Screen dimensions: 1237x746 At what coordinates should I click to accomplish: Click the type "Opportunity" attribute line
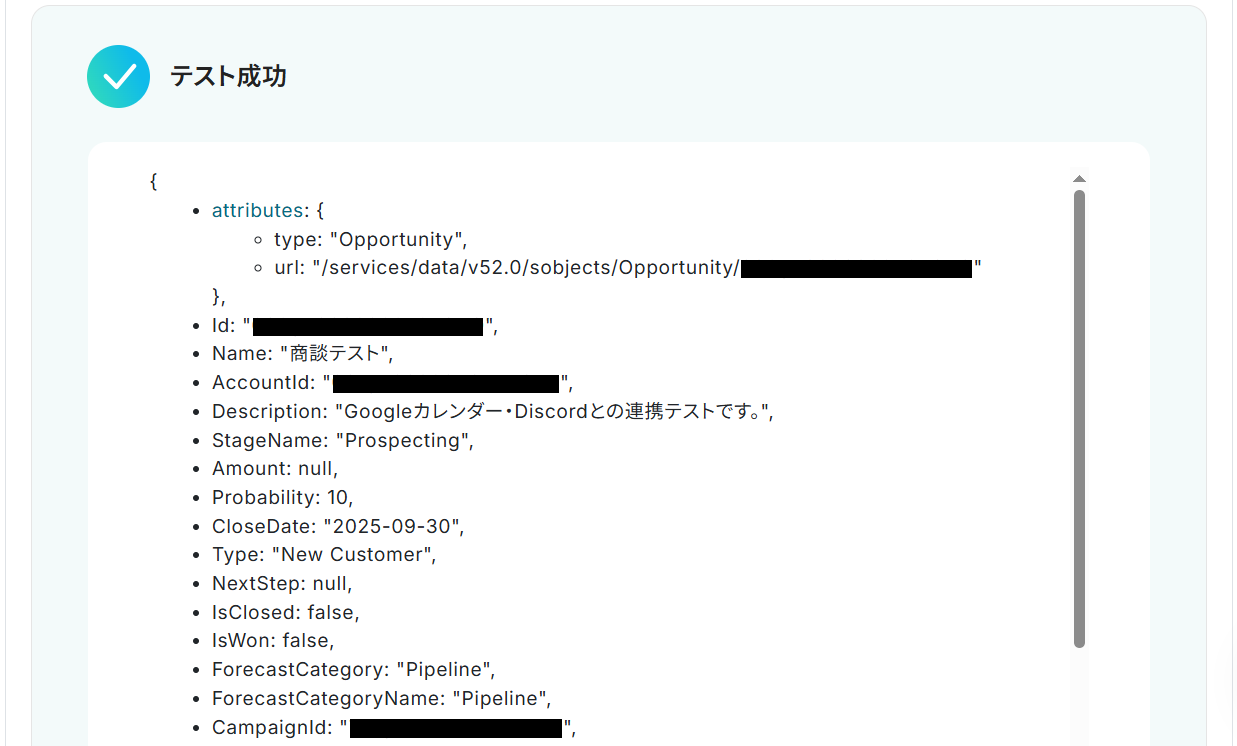click(371, 240)
